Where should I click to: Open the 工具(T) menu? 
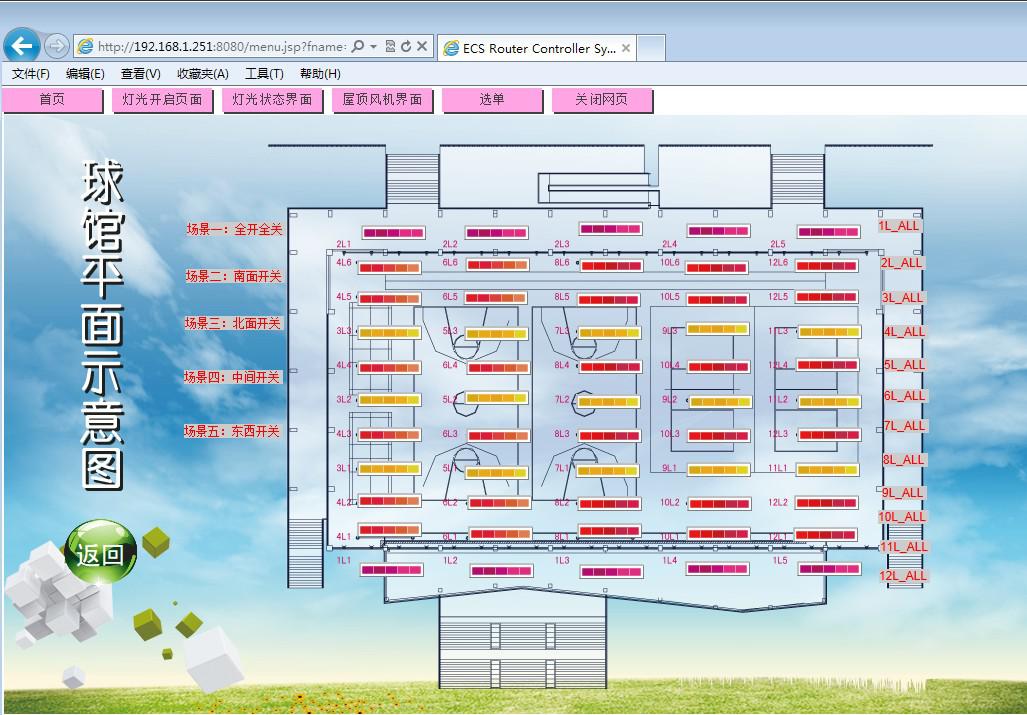(264, 74)
